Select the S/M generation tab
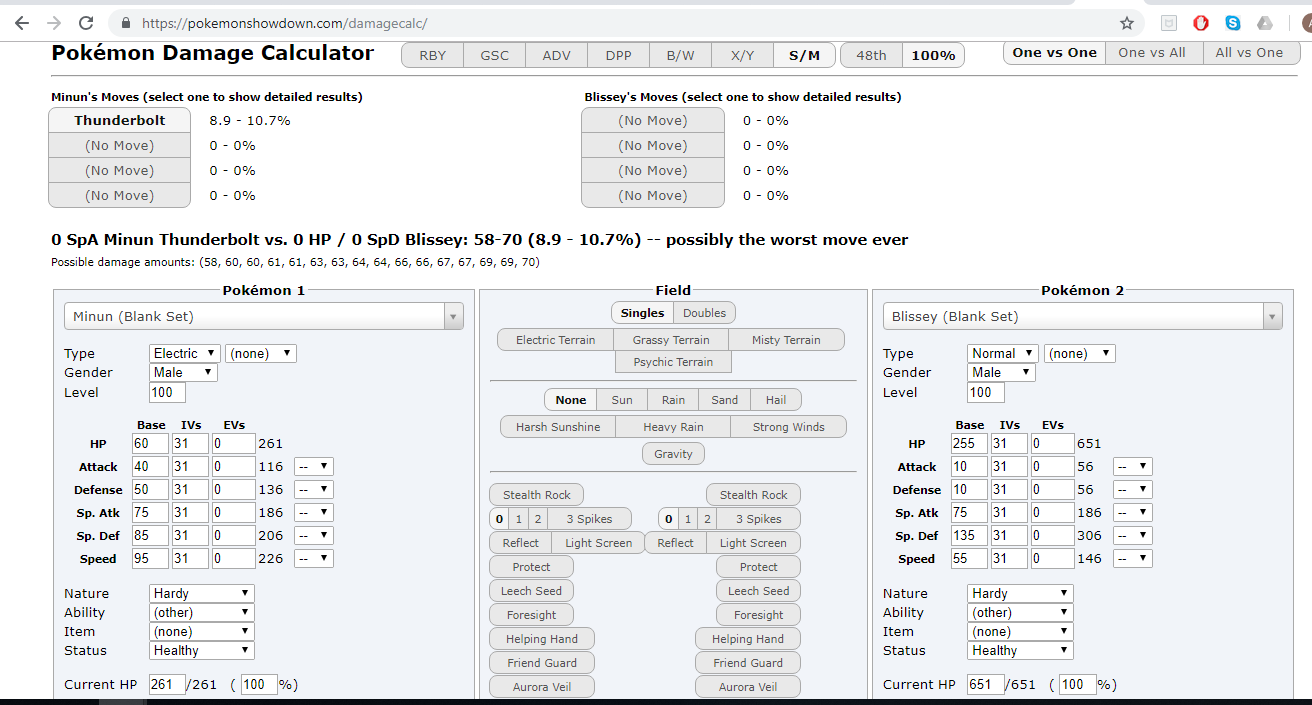 point(805,56)
